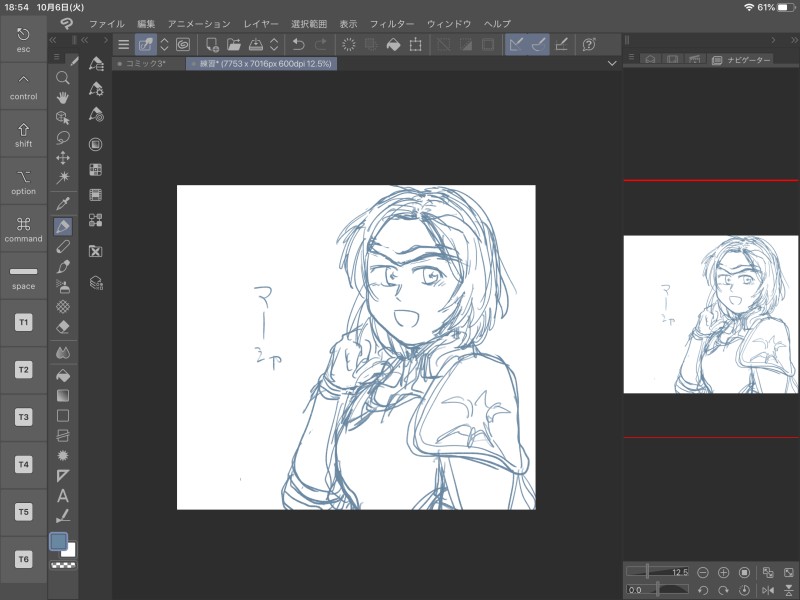Expand the right dock single chevron
Viewport: 800px width, 600px height.
point(773,40)
